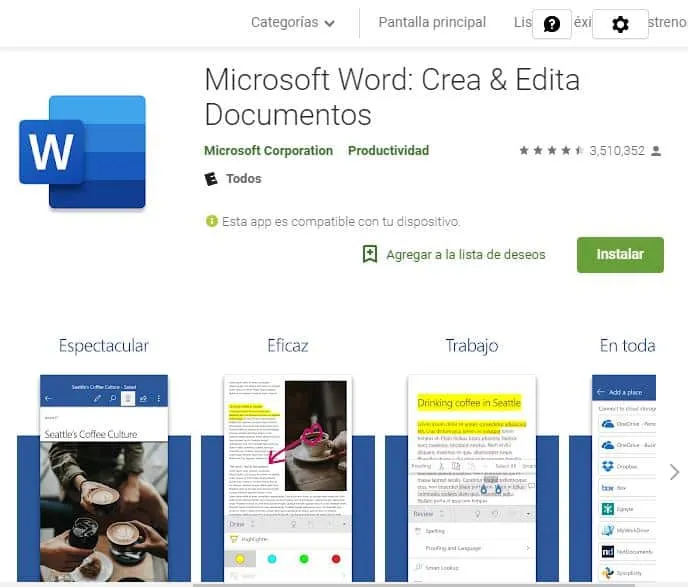The image size is (688, 587).
Task: Open settings gear icon
Action: pyautogui.click(x=620, y=24)
